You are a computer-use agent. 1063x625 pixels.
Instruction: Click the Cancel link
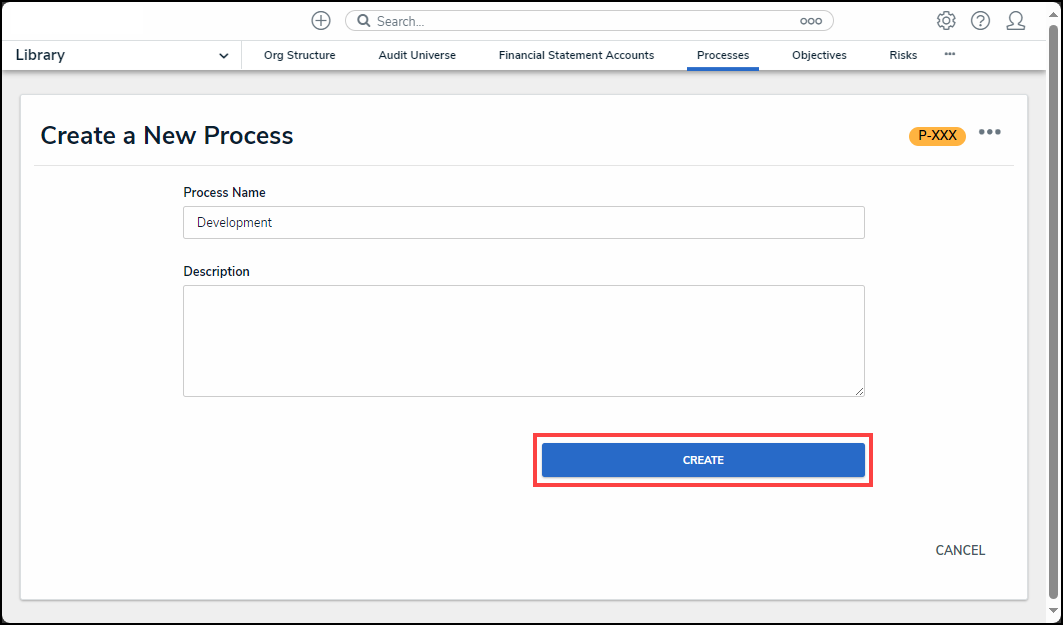tap(960, 551)
